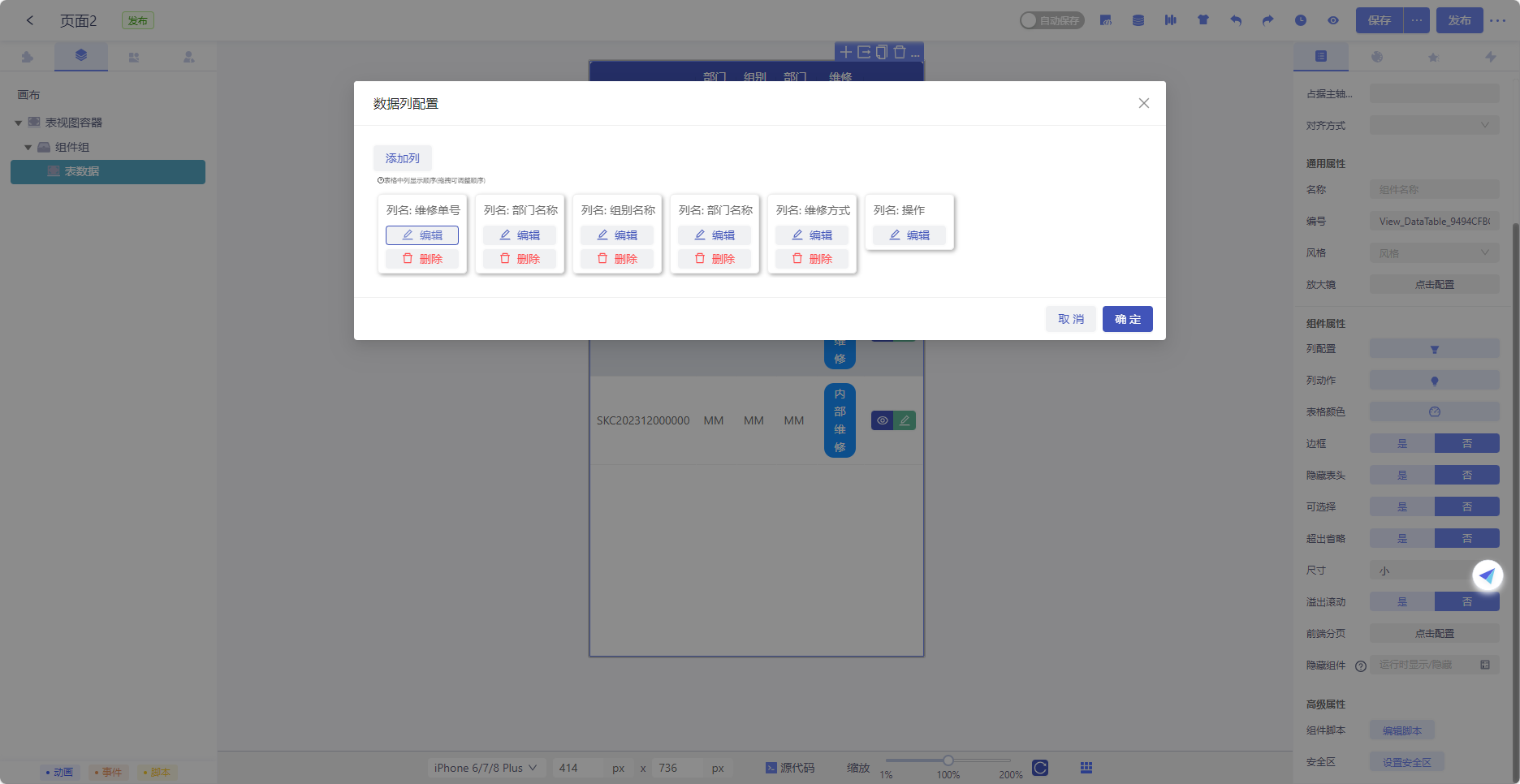Confirm with the 确定 button

[1128, 319]
